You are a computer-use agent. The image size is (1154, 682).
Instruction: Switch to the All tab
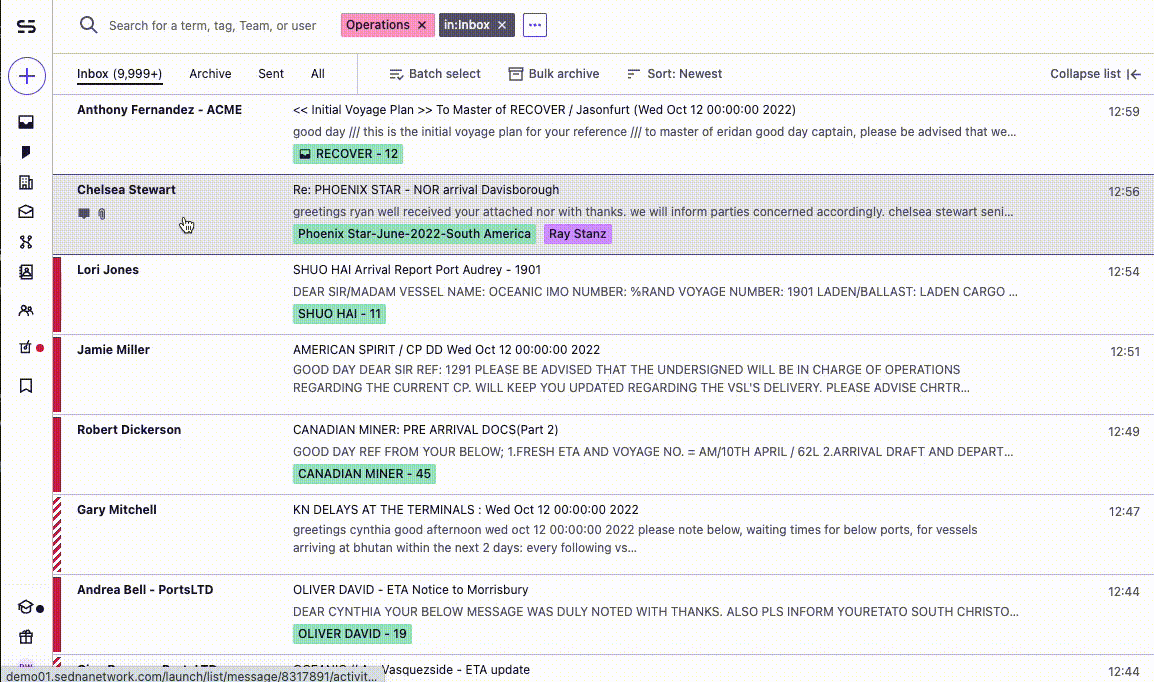coord(317,74)
